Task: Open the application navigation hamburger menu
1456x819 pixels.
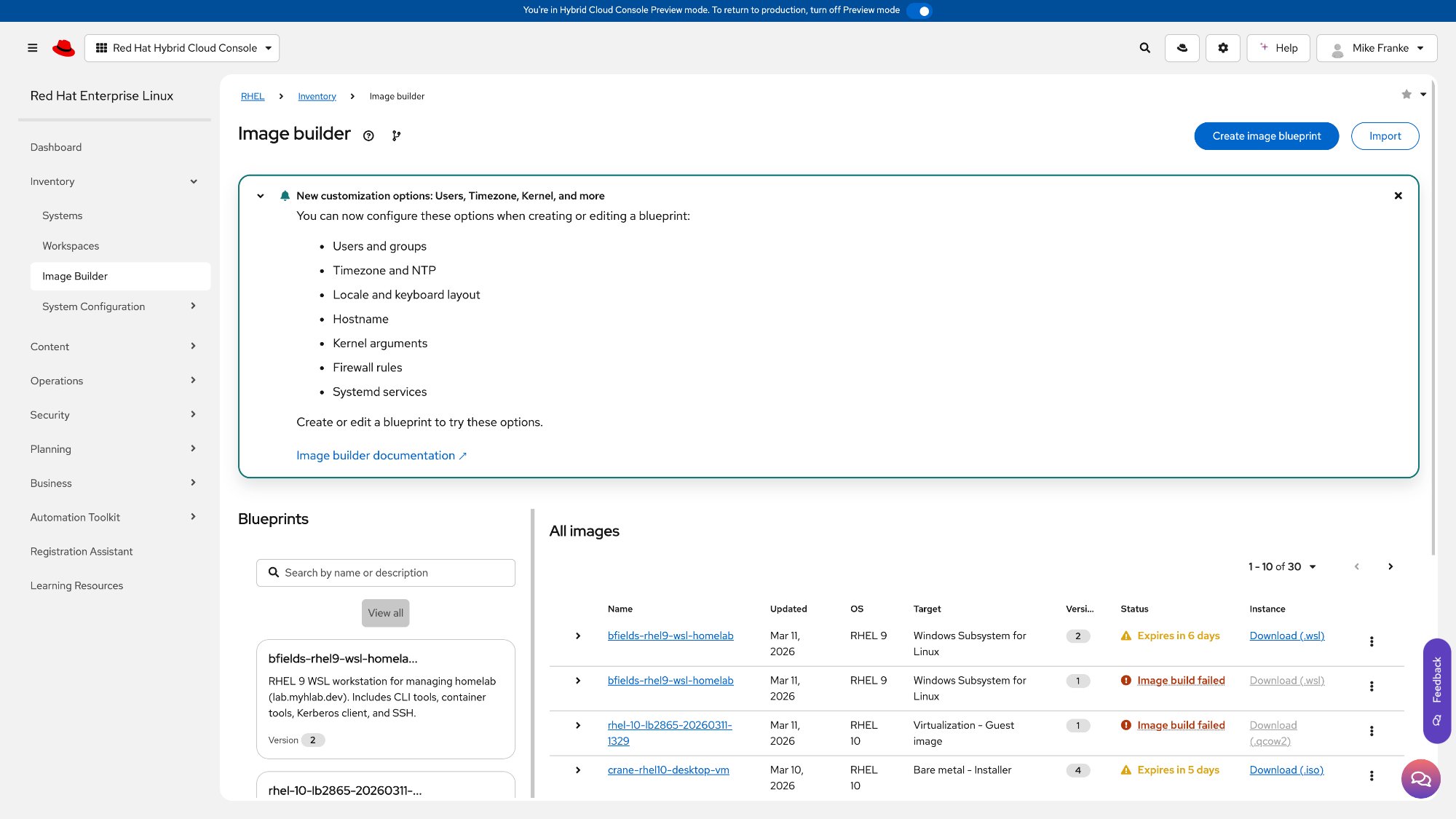Action: tap(32, 47)
